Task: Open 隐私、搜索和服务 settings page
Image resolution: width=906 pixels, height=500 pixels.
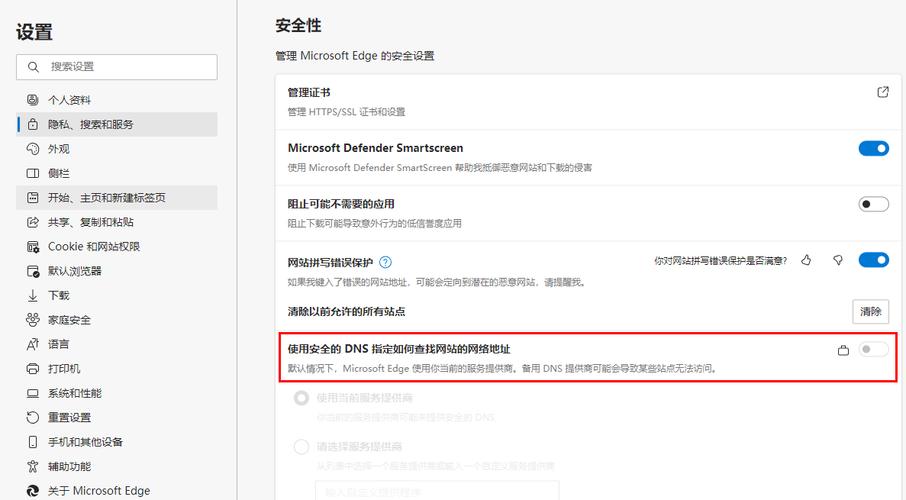Action: (x=117, y=124)
